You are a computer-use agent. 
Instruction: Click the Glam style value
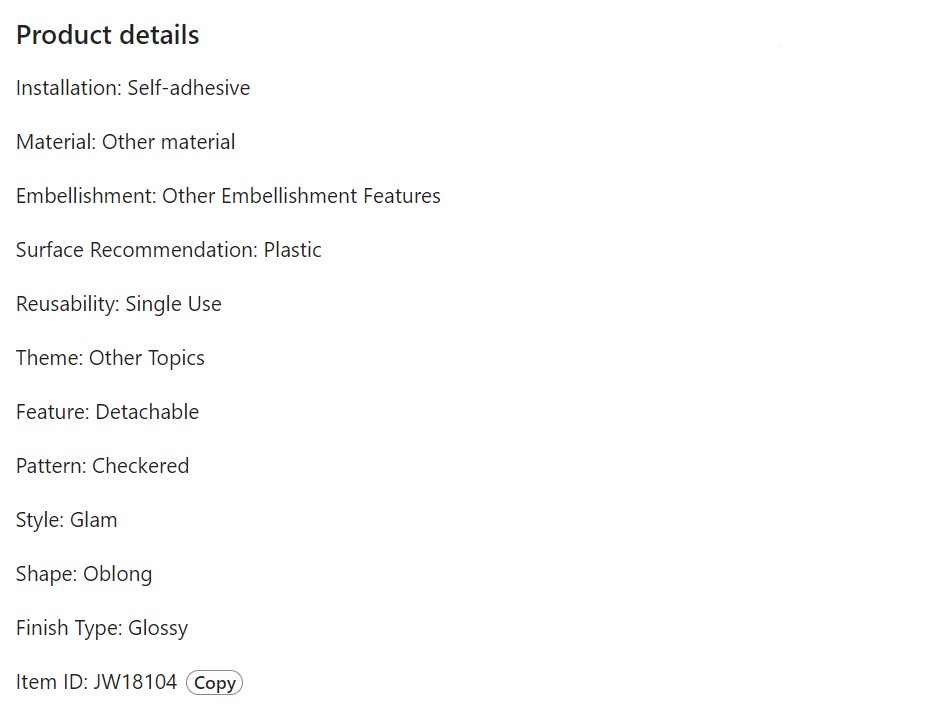click(x=94, y=520)
